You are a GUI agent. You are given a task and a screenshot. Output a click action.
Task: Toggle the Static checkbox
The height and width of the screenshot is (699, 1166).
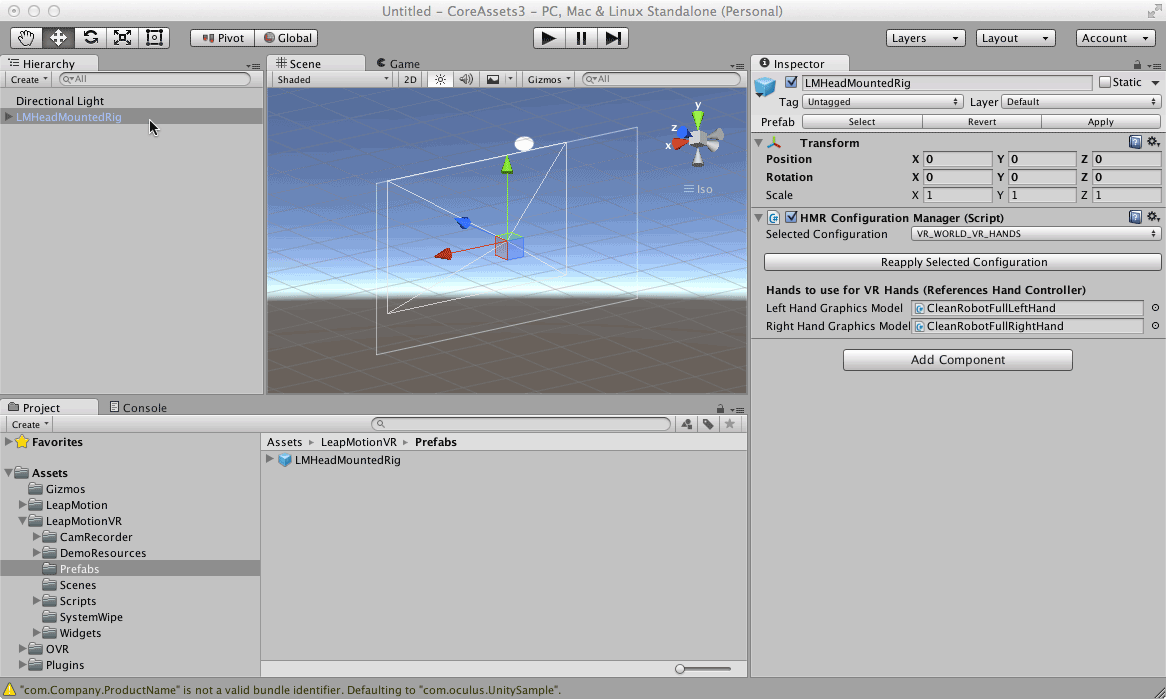(1105, 83)
